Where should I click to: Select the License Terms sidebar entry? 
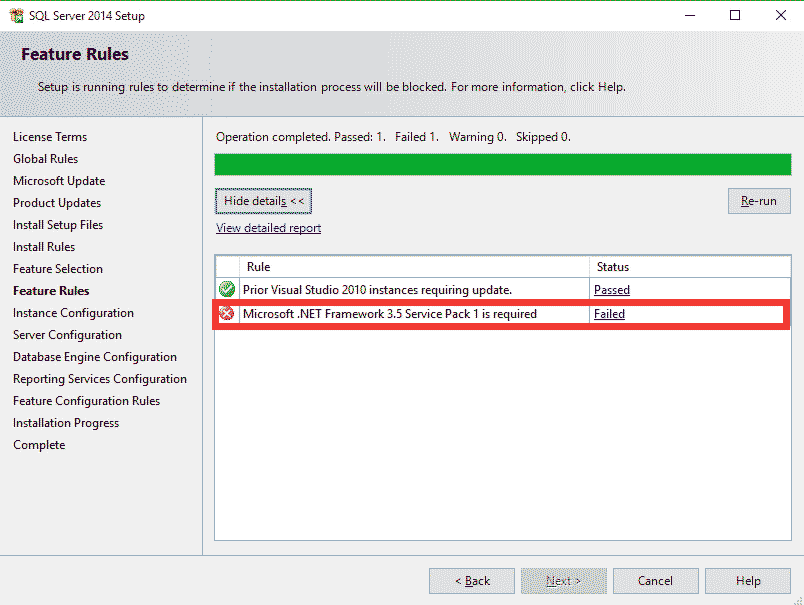[50, 136]
